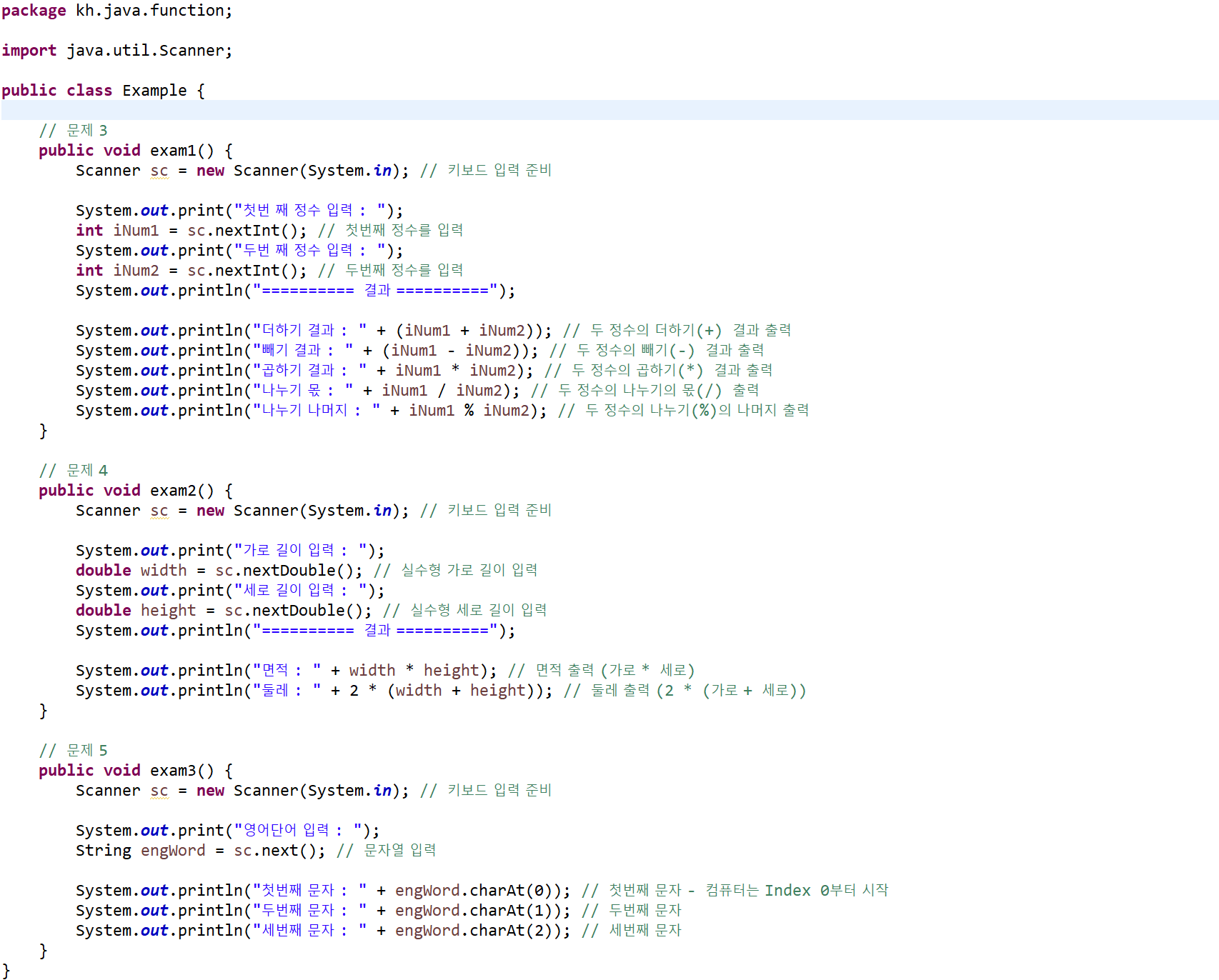
Task: Click the exam1() method declaration
Action: click(x=136, y=151)
